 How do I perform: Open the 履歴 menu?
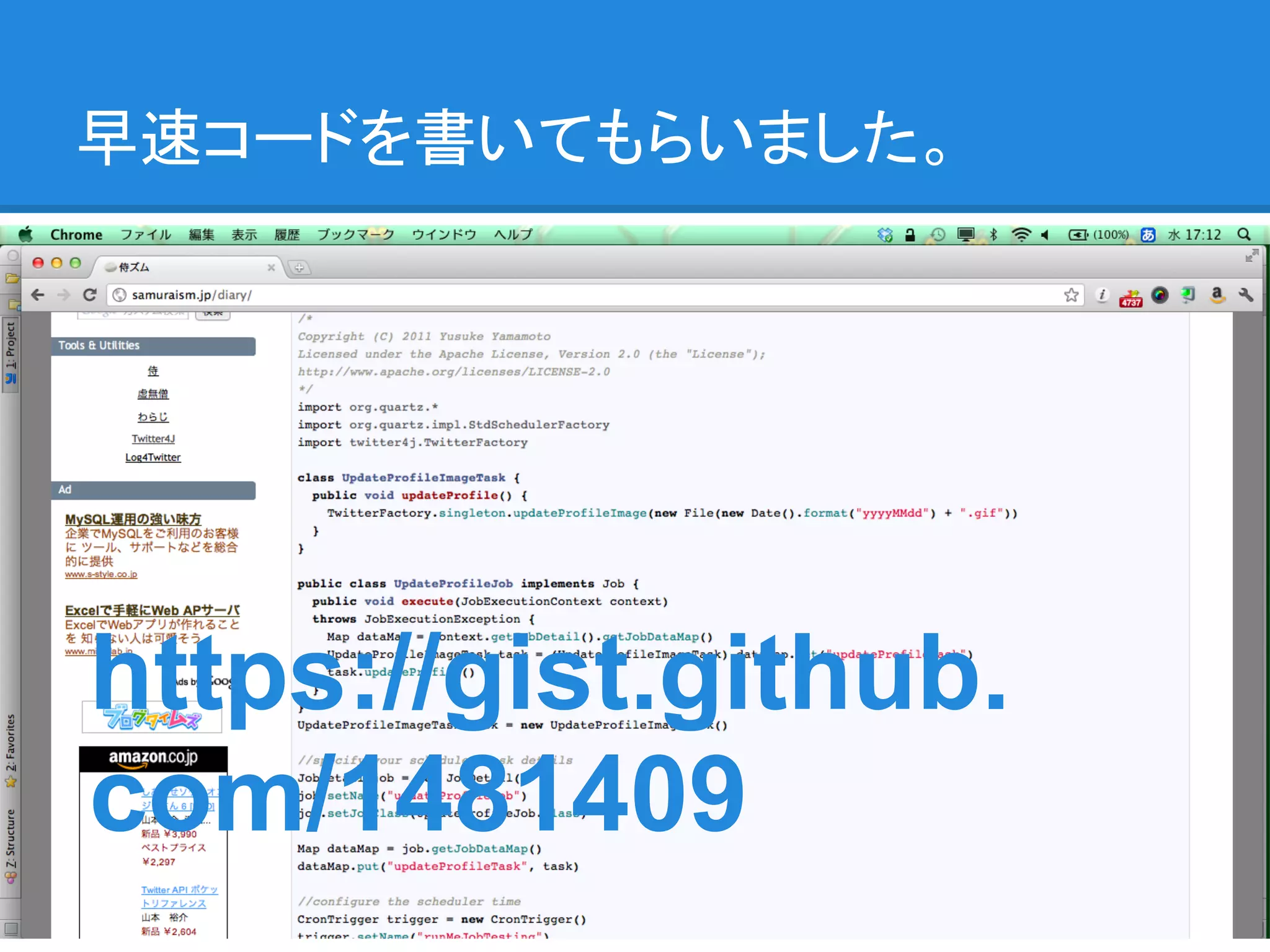point(287,234)
